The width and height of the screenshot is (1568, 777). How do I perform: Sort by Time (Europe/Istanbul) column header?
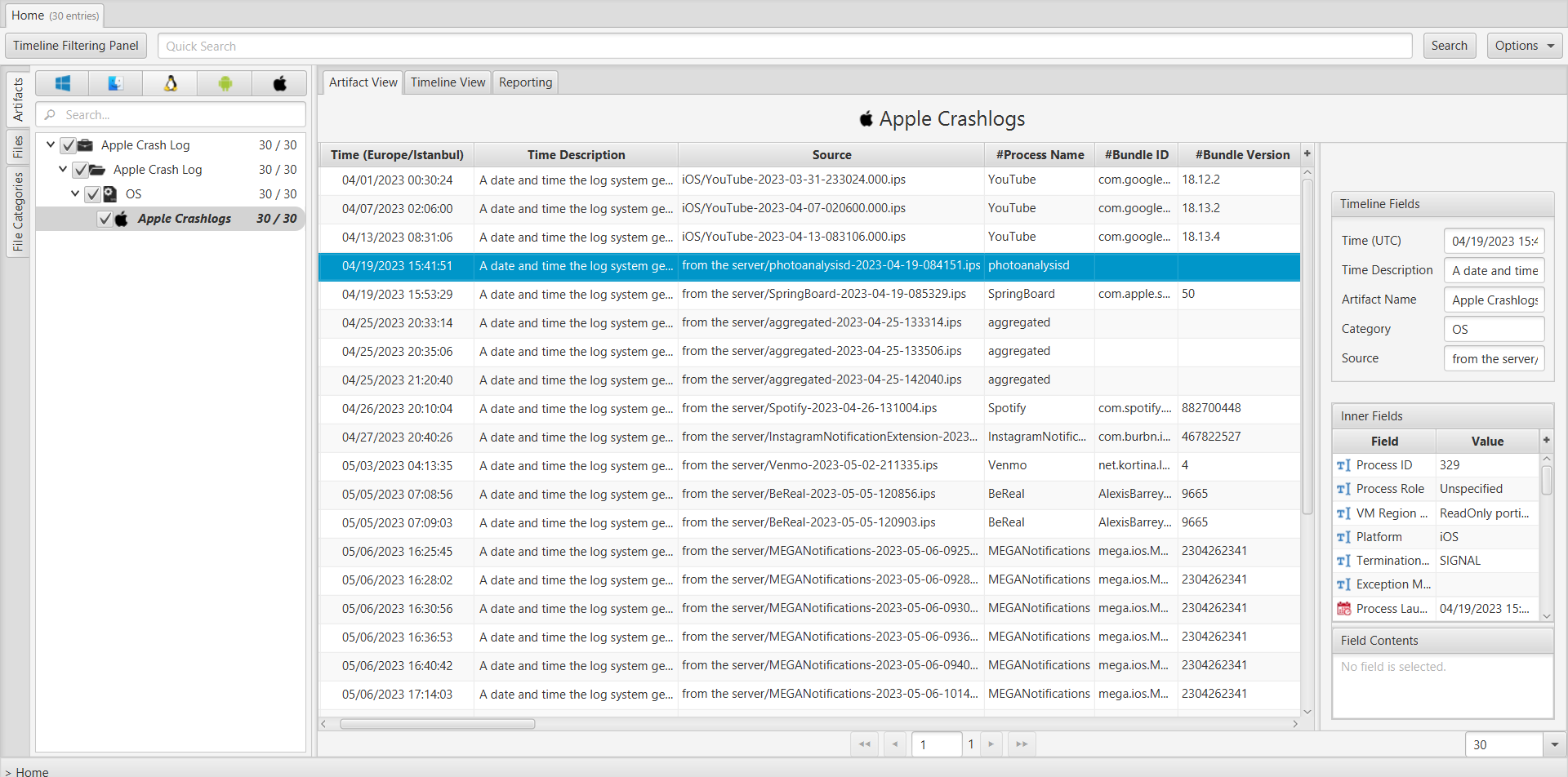(397, 154)
